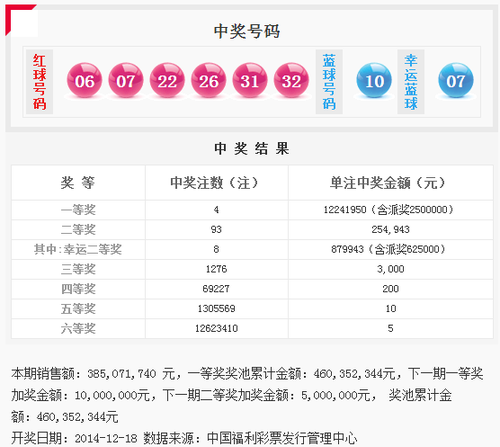The image size is (500, 447).
Task: Click the fifth prize count 1305569
Action: click(x=216, y=309)
